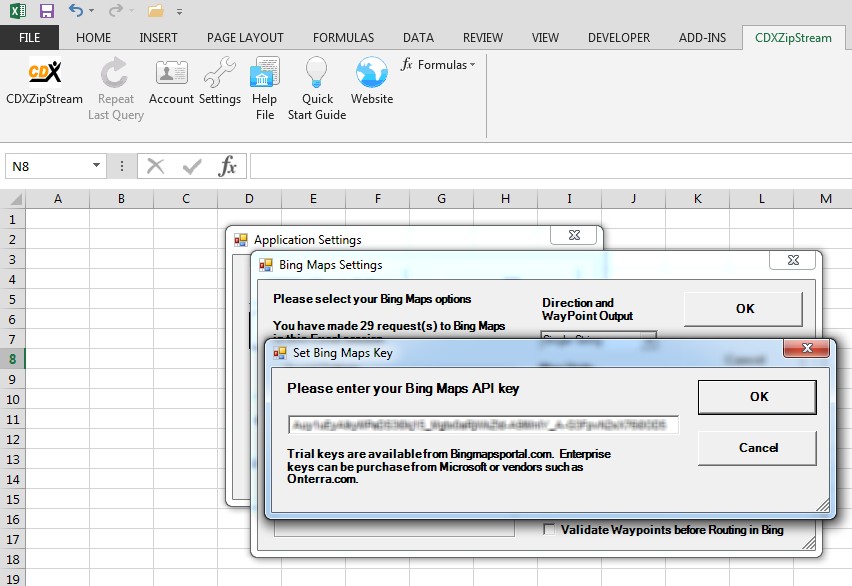Open the VIEW tab
852x586 pixels.
click(x=545, y=38)
